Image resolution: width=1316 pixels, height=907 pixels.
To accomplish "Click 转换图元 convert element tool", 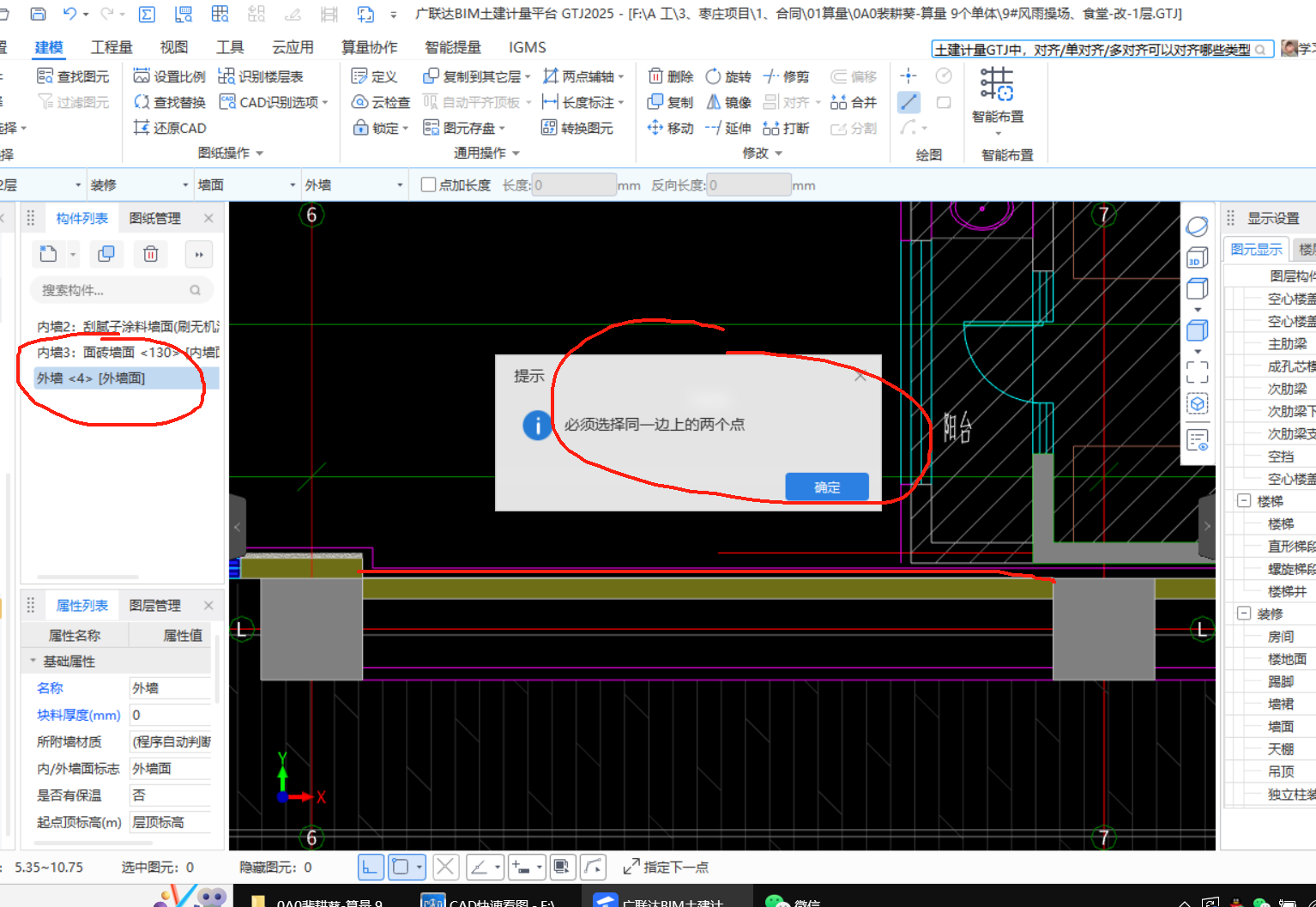I will click(577, 128).
